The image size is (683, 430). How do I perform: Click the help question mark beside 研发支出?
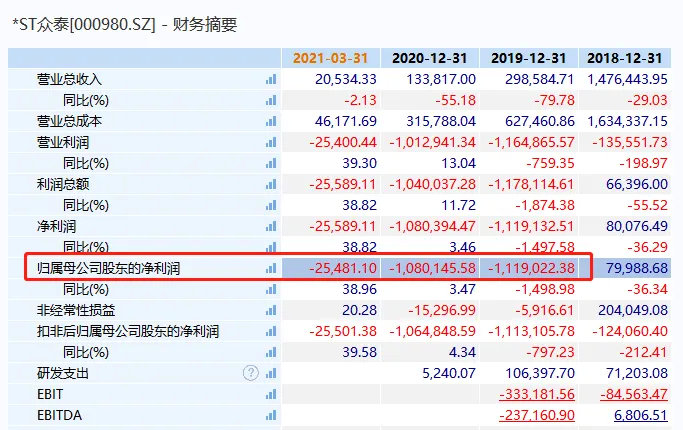coord(251,373)
